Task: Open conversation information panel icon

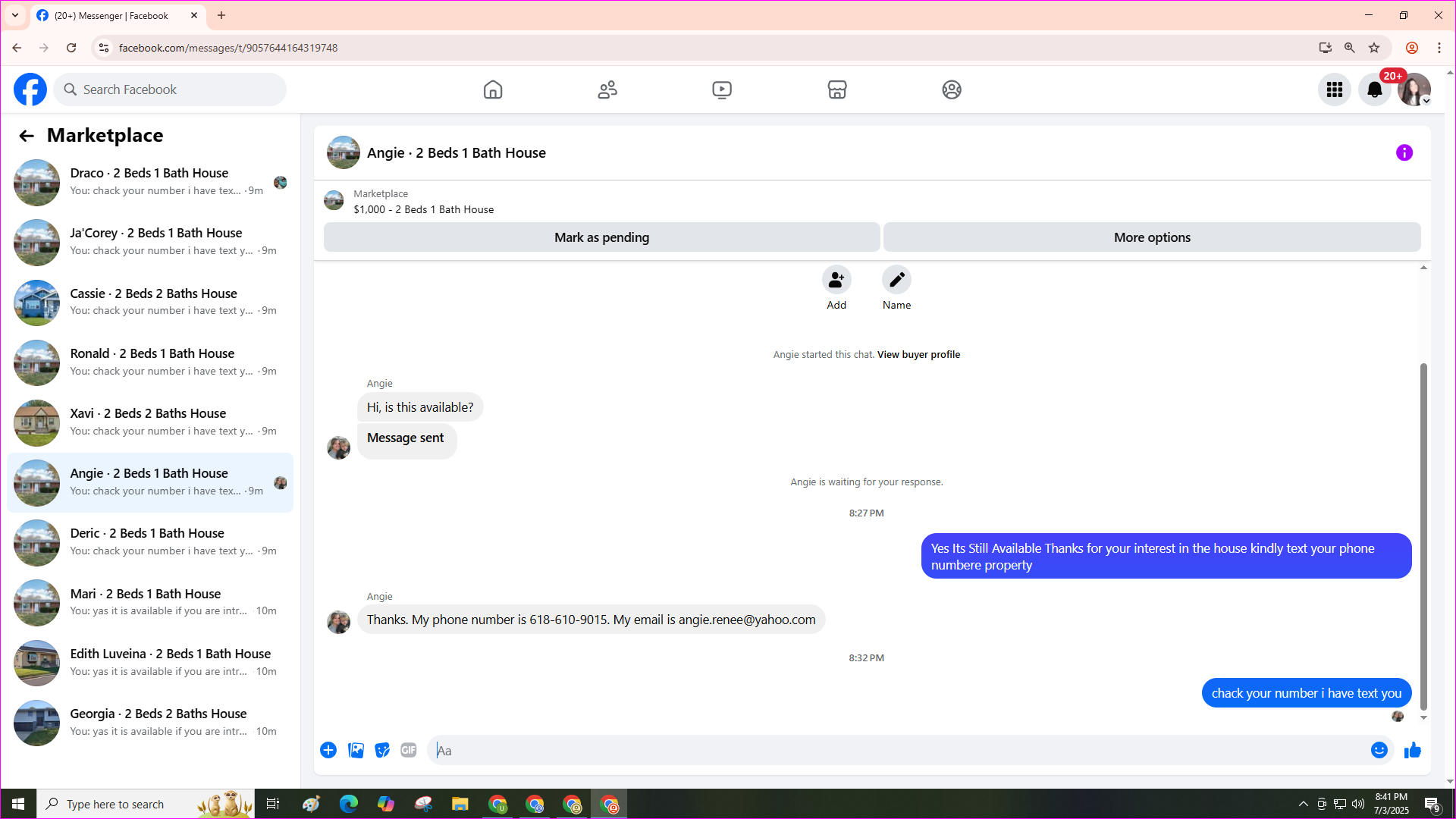Action: click(1404, 152)
